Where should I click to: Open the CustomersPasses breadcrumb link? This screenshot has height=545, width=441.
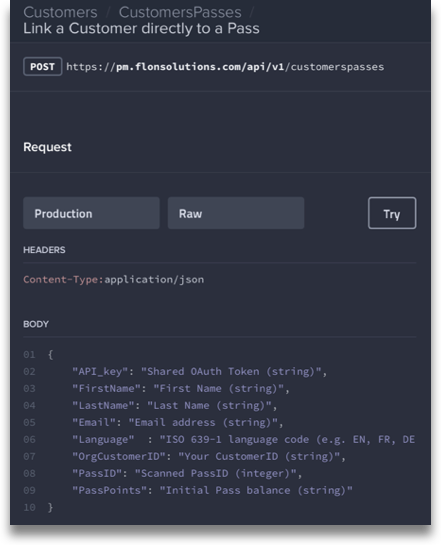click(x=180, y=13)
